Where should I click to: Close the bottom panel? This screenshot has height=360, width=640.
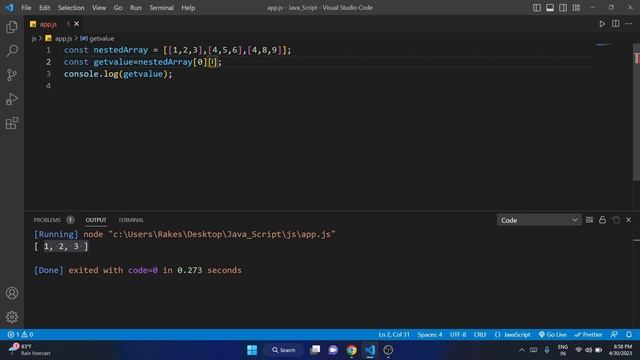click(x=629, y=220)
